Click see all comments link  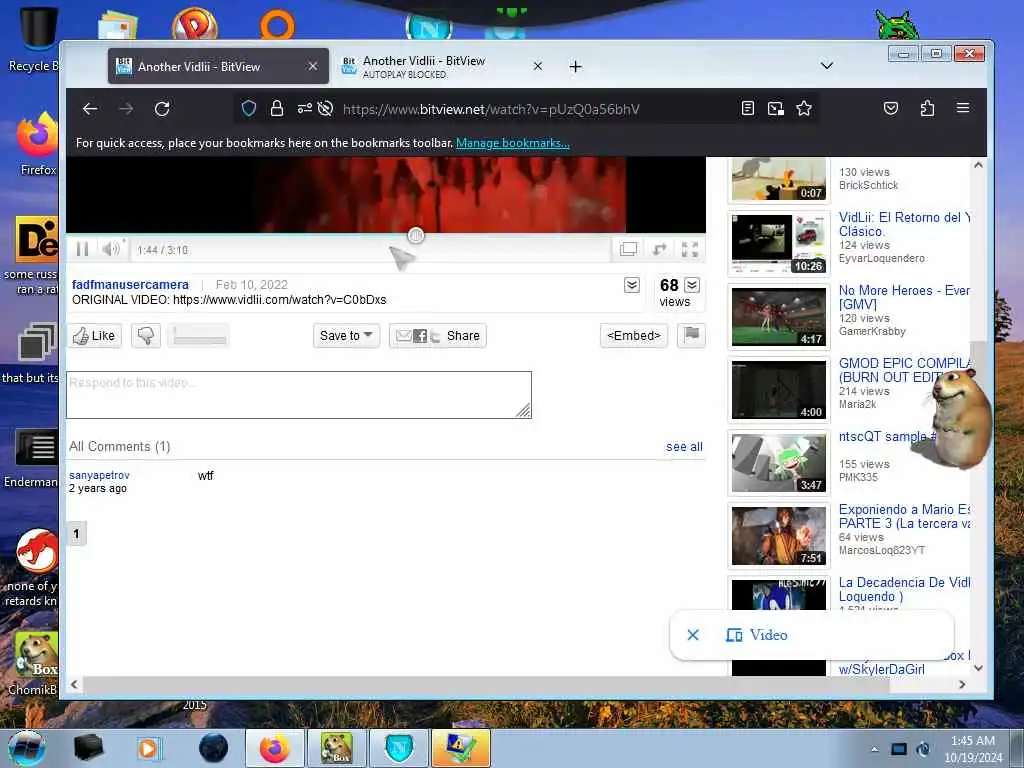(x=684, y=447)
